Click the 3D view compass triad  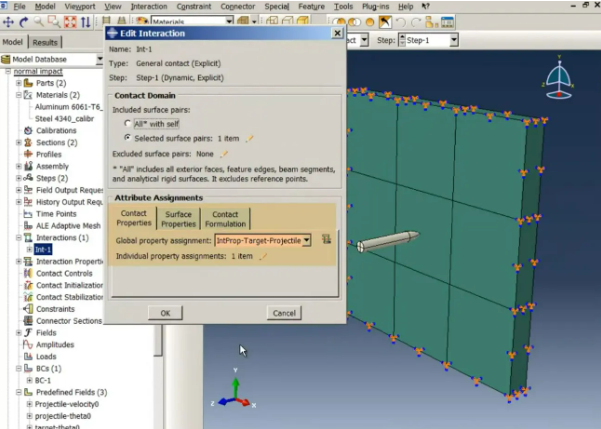[x=559, y=78]
